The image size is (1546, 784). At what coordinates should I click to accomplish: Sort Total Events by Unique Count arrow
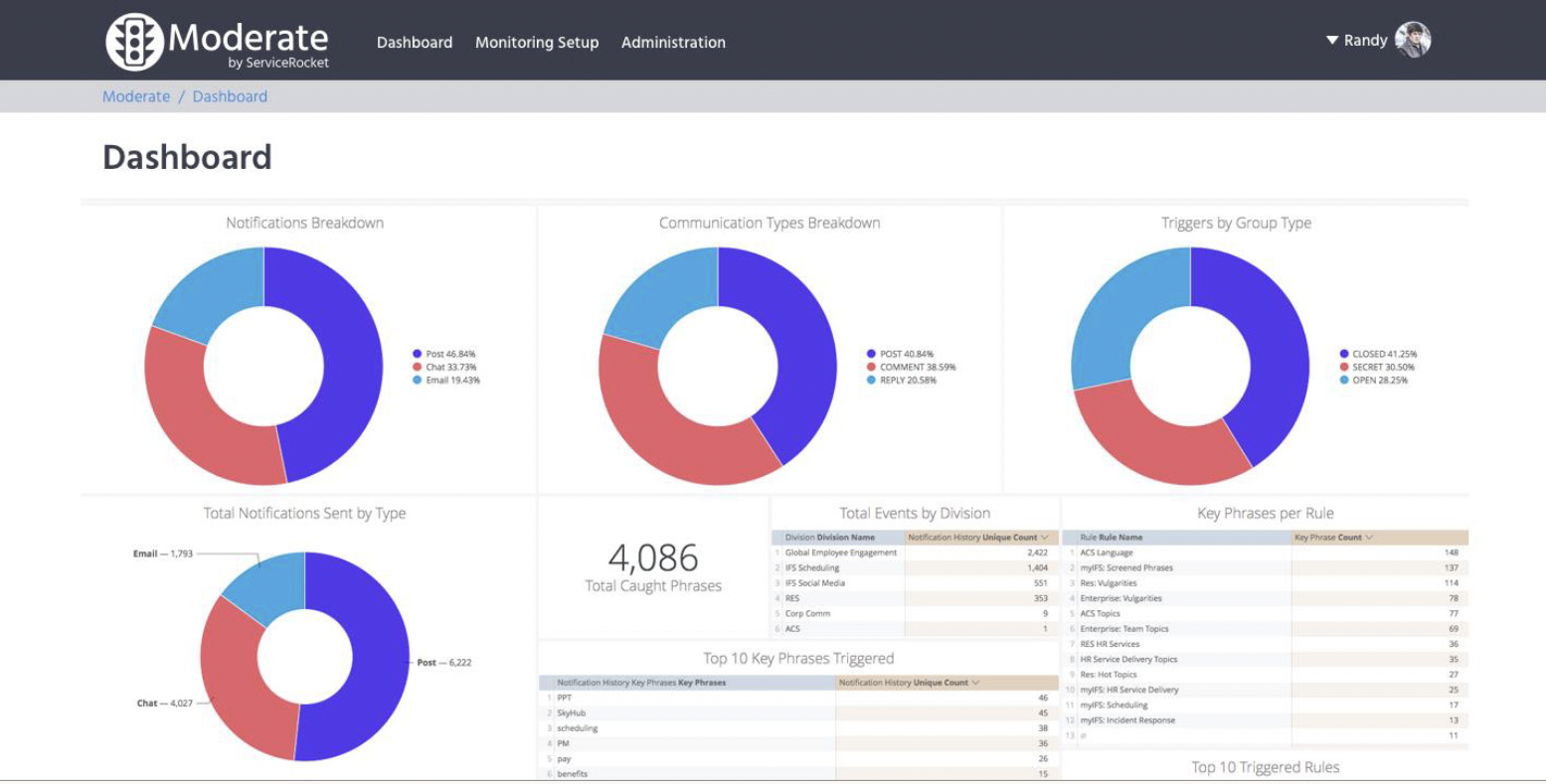[x=1044, y=538]
